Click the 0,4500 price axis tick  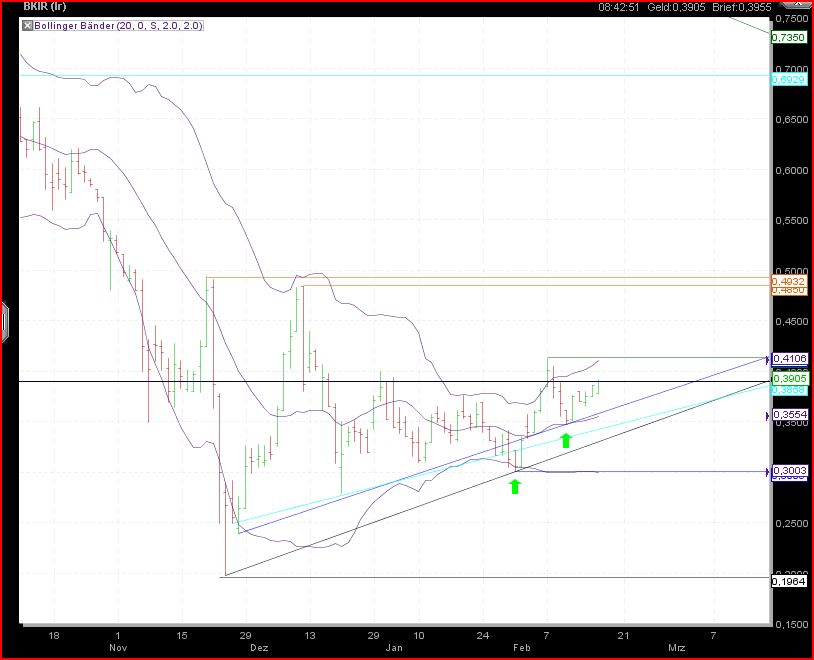pos(791,321)
